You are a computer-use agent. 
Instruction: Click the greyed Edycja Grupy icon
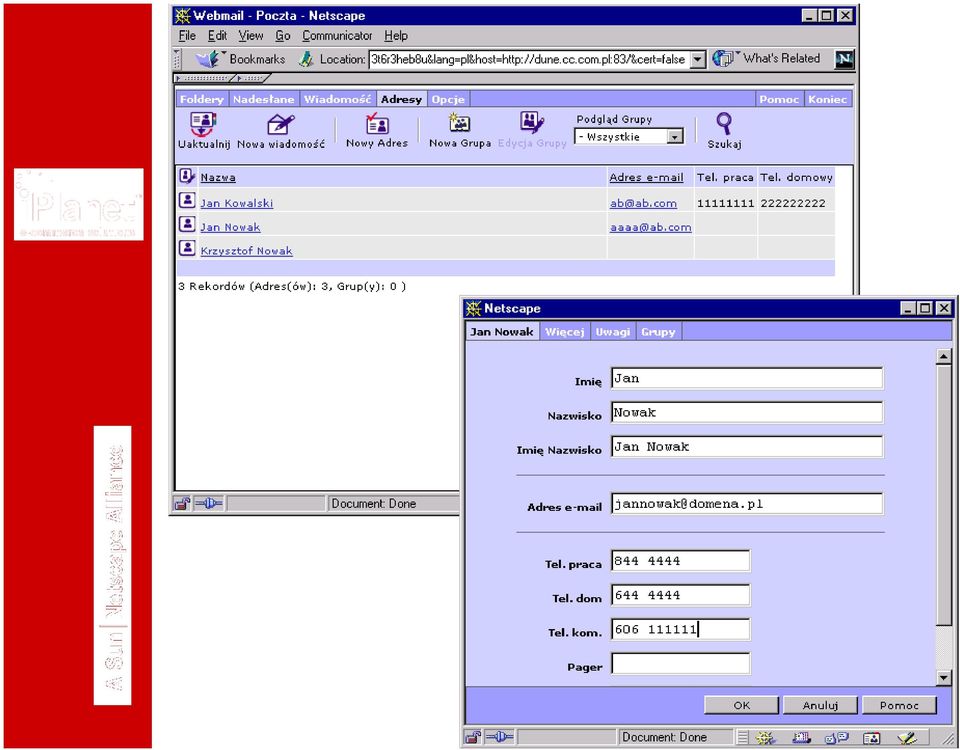point(532,123)
